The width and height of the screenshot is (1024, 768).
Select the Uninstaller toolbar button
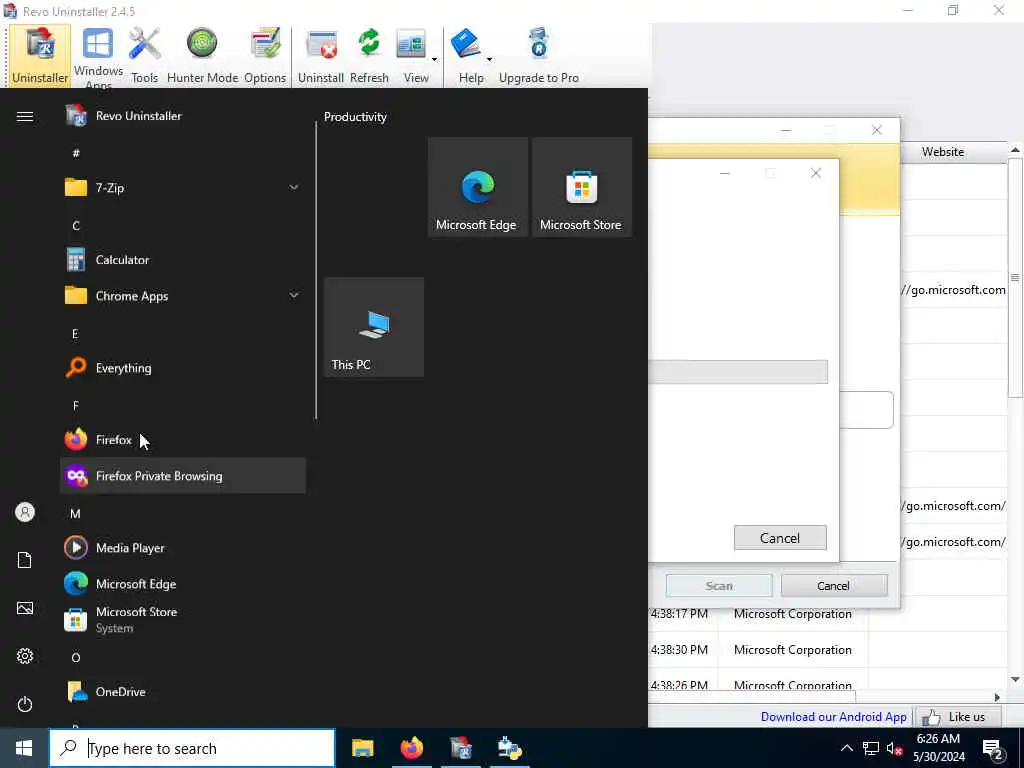point(40,56)
